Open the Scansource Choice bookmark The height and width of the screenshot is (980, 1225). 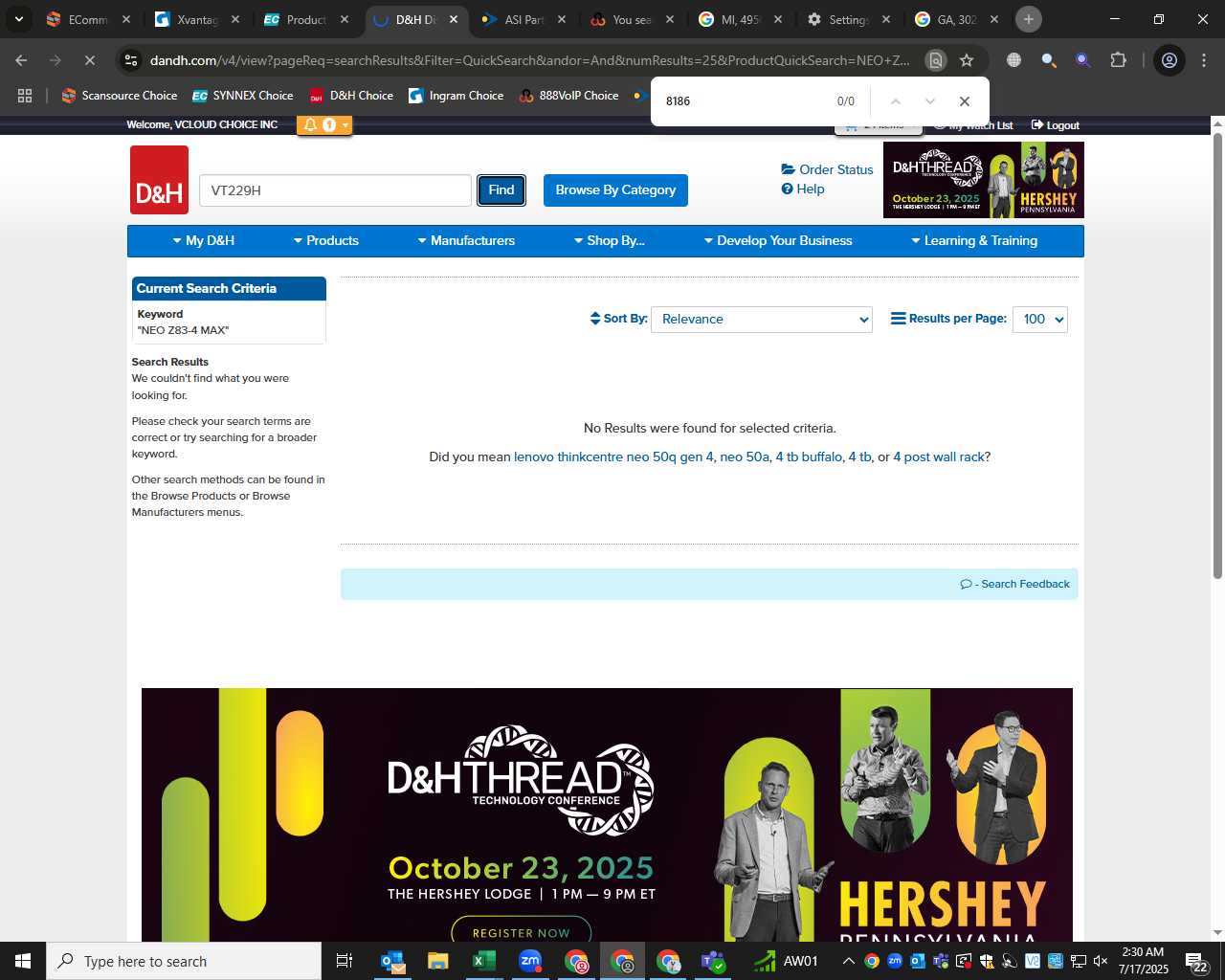tap(120, 96)
